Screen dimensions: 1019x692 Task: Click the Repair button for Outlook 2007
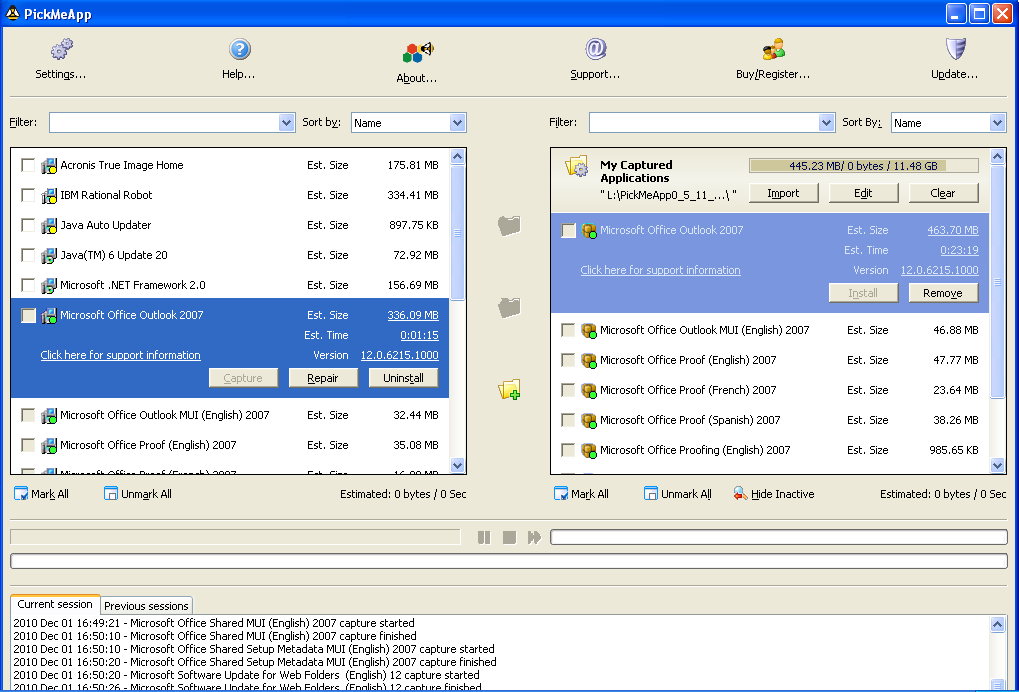pyautogui.click(x=323, y=378)
